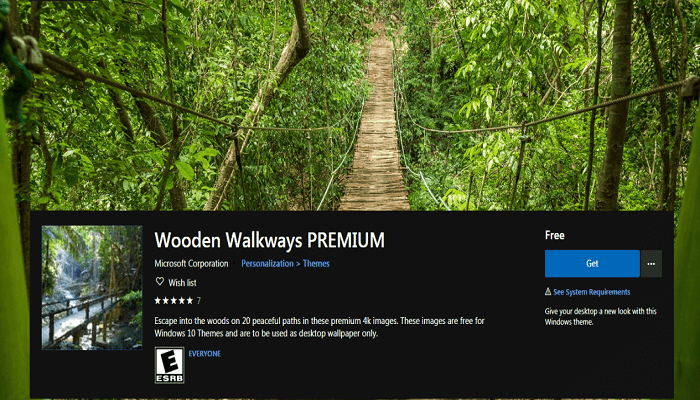Click the ESRB E rating badge
Viewport: 700px width, 400px height.
tap(169, 365)
